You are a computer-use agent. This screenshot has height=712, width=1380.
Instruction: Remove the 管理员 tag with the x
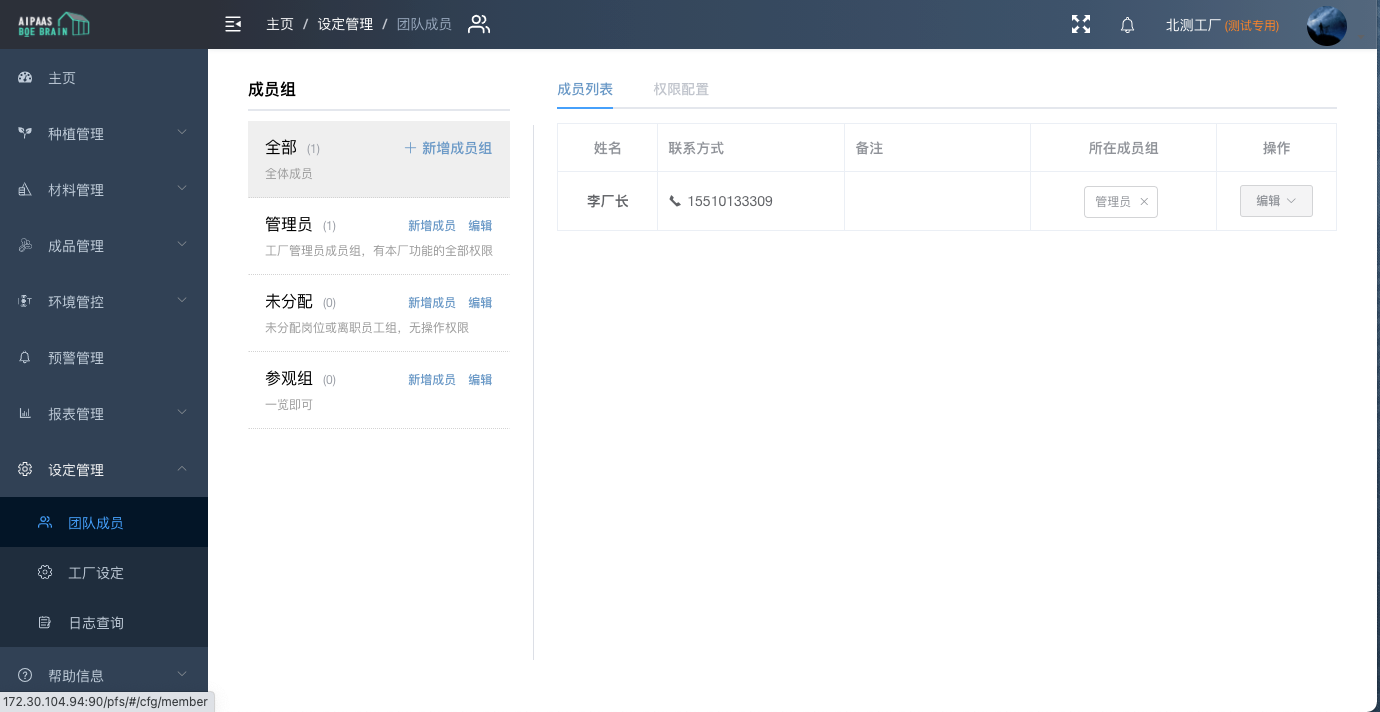[1144, 201]
